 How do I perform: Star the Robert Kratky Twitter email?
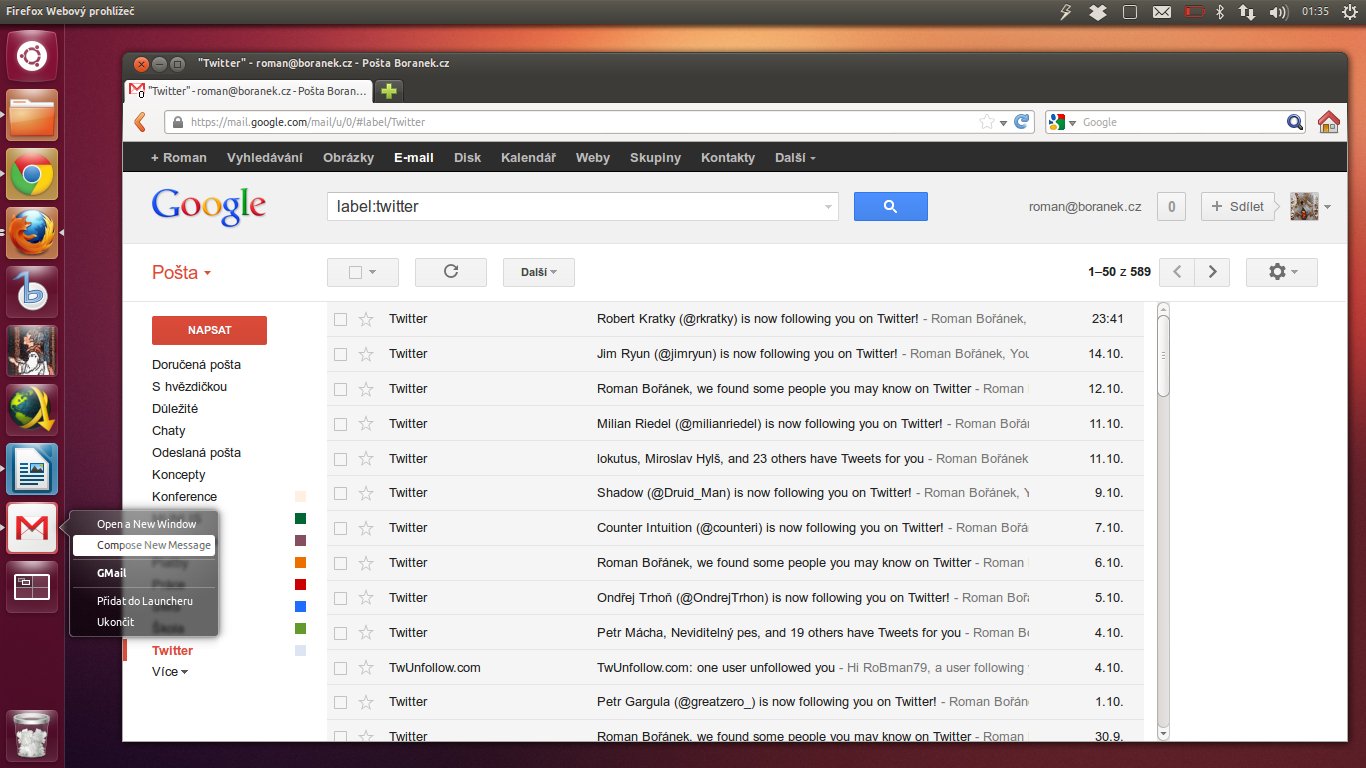(x=366, y=319)
